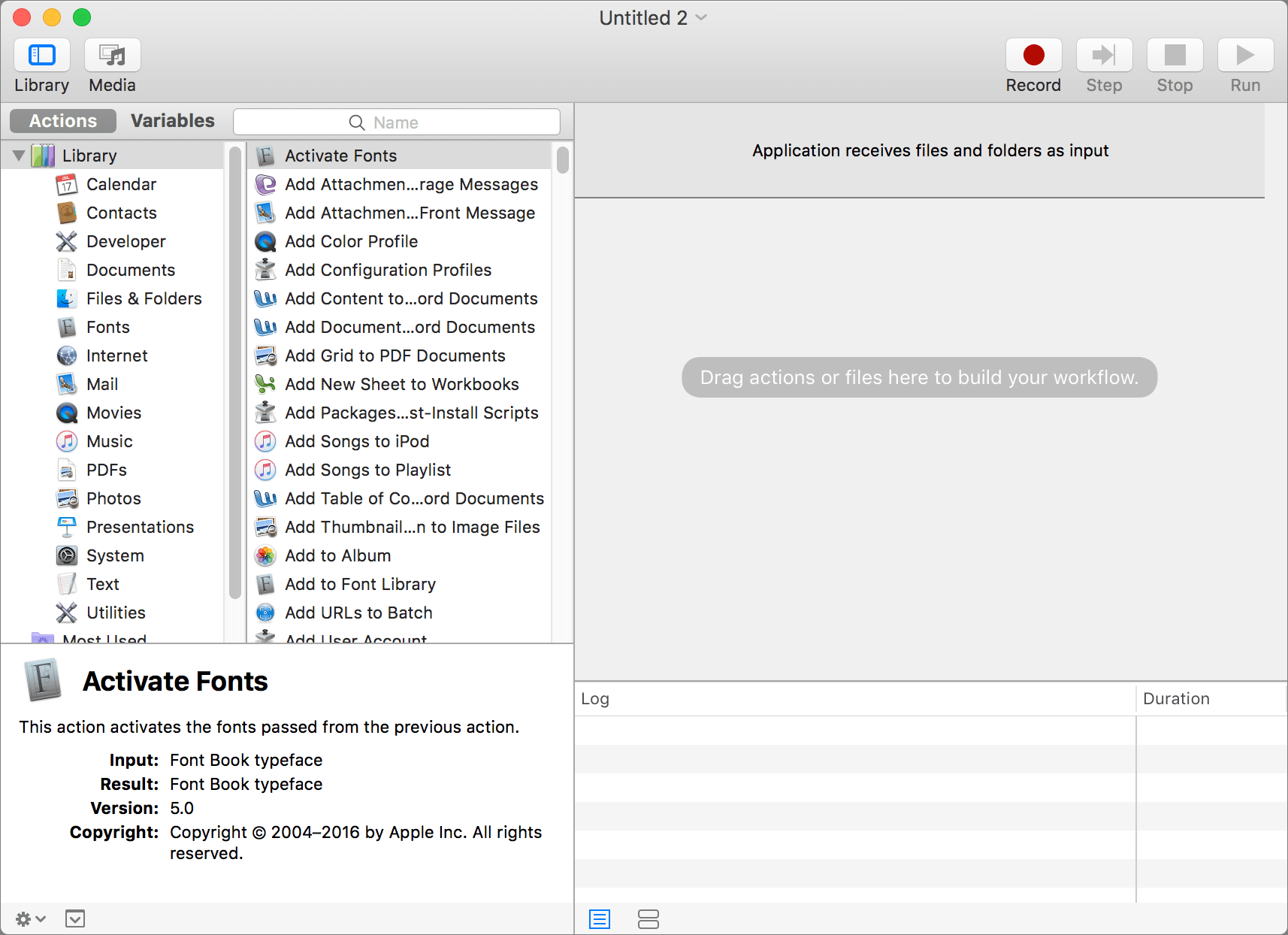
Task: Select the Library view in the toolbar
Action: tap(41, 64)
